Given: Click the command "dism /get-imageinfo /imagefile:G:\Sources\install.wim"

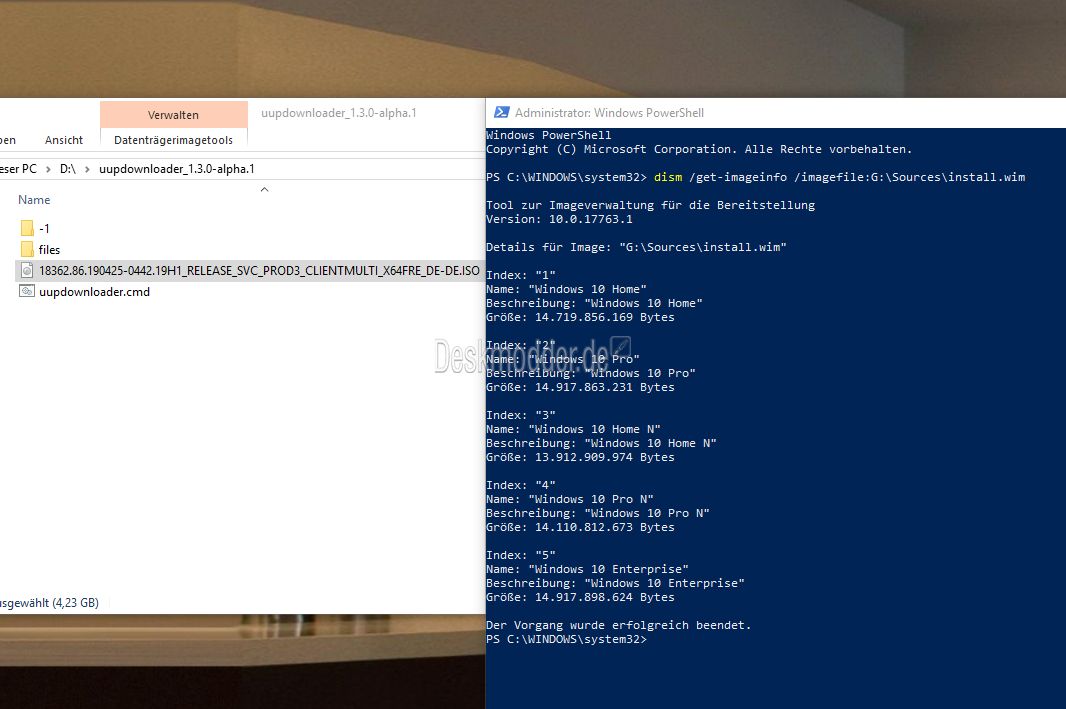Looking at the screenshot, I should (840, 177).
